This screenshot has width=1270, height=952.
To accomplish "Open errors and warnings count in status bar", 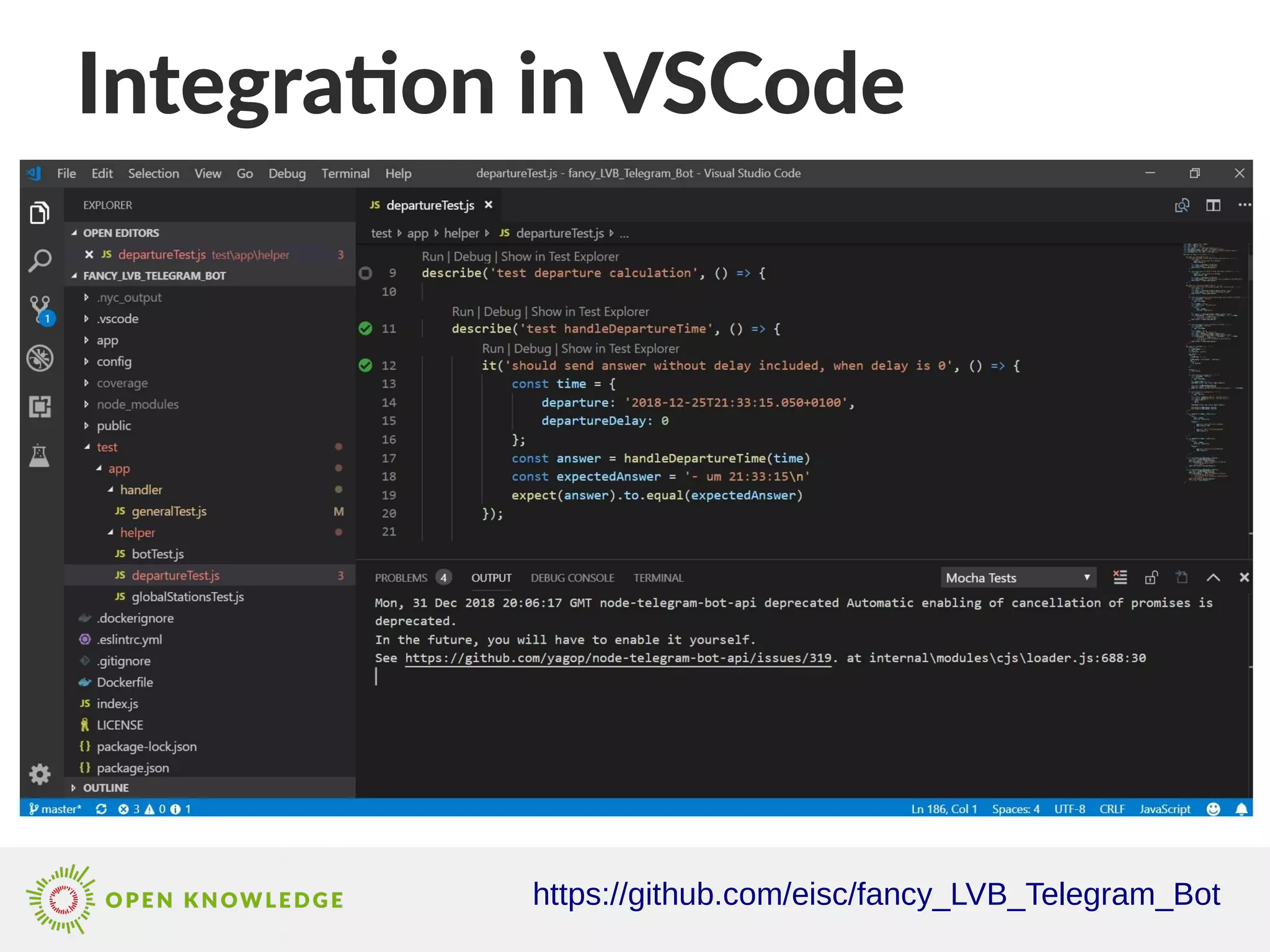I will tap(154, 809).
